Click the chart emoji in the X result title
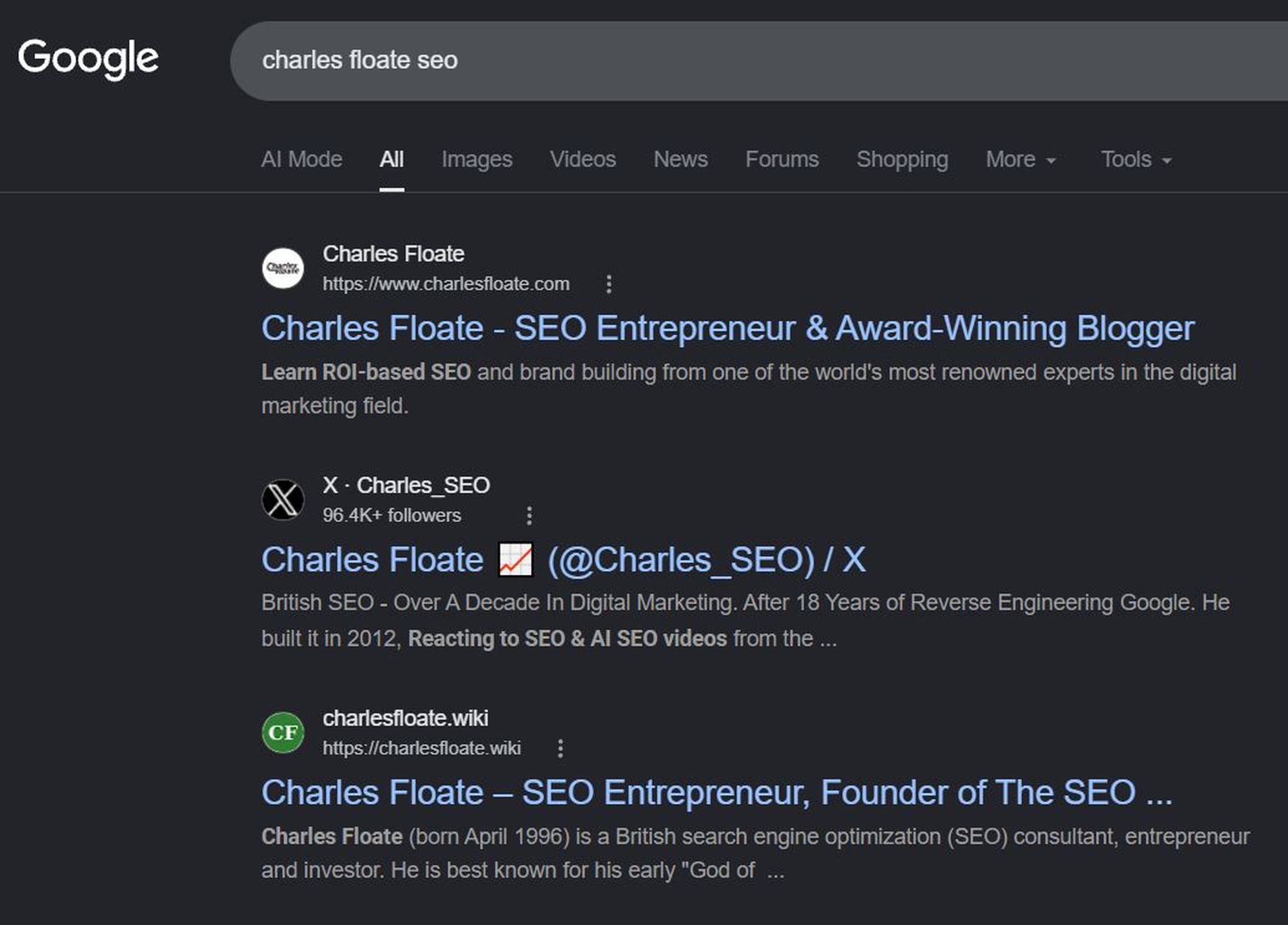 (x=516, y=560)
